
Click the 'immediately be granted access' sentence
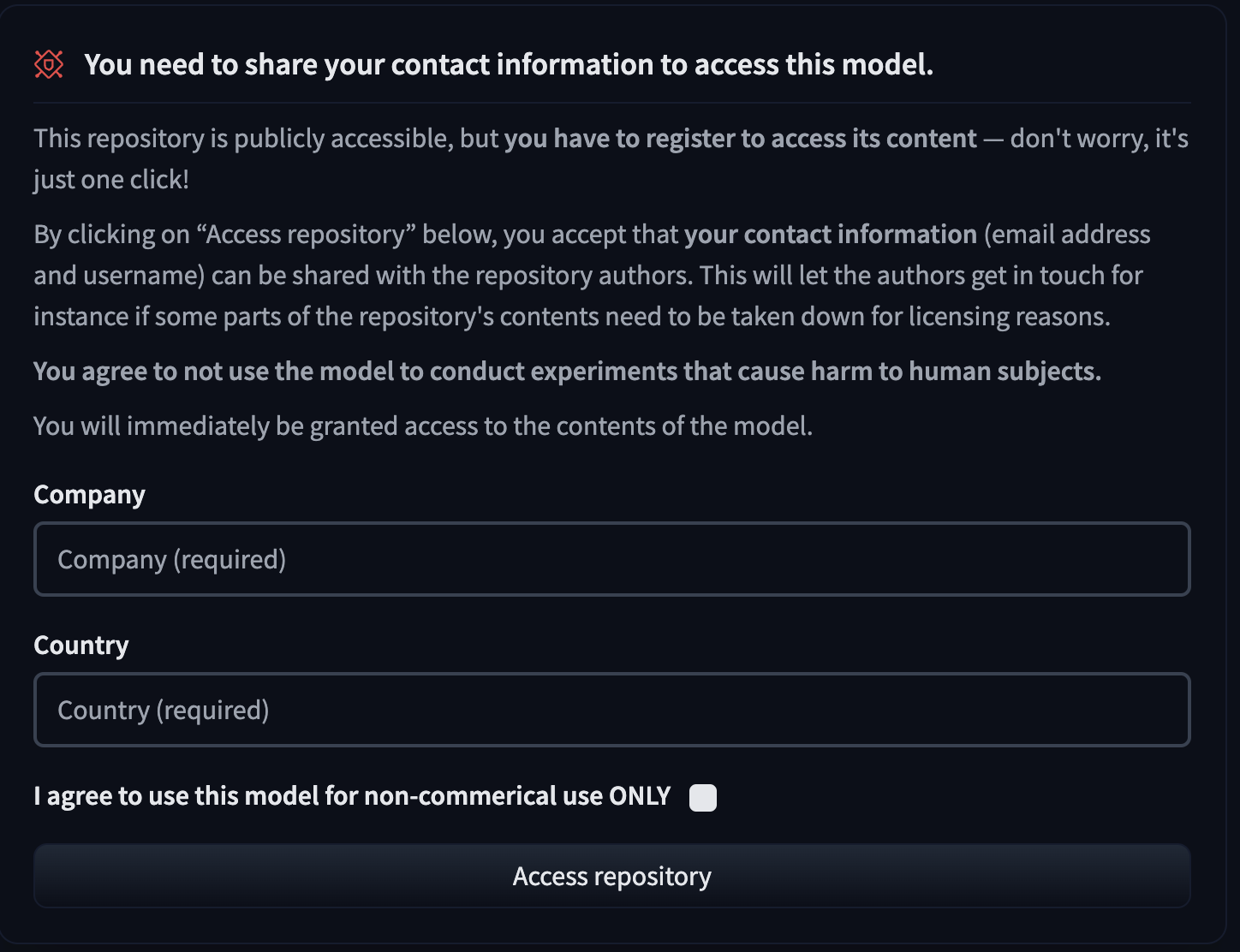(423, 425)
